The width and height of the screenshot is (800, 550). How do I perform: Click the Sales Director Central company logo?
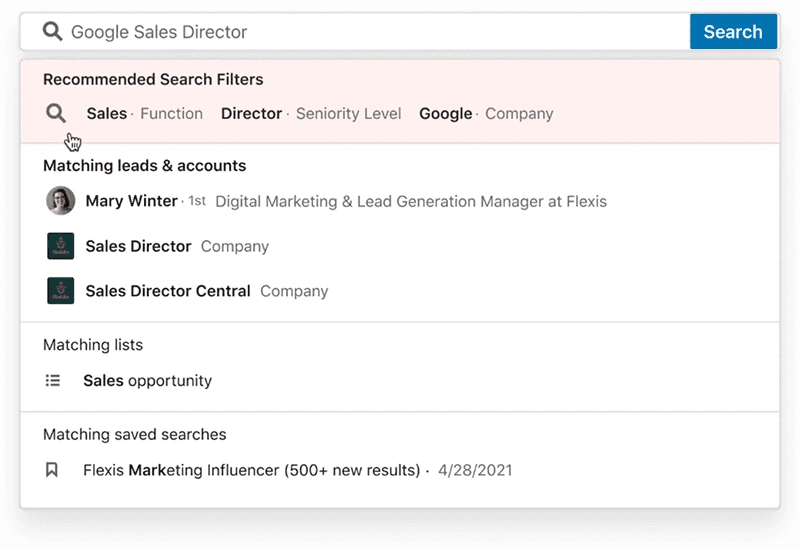coord(61,291)
